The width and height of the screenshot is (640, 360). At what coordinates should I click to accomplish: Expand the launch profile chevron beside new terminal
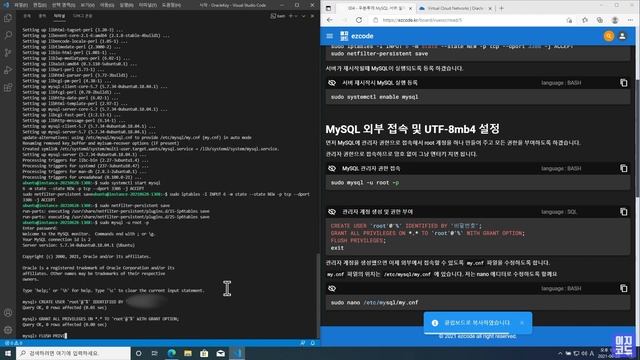tap(296, 16)
